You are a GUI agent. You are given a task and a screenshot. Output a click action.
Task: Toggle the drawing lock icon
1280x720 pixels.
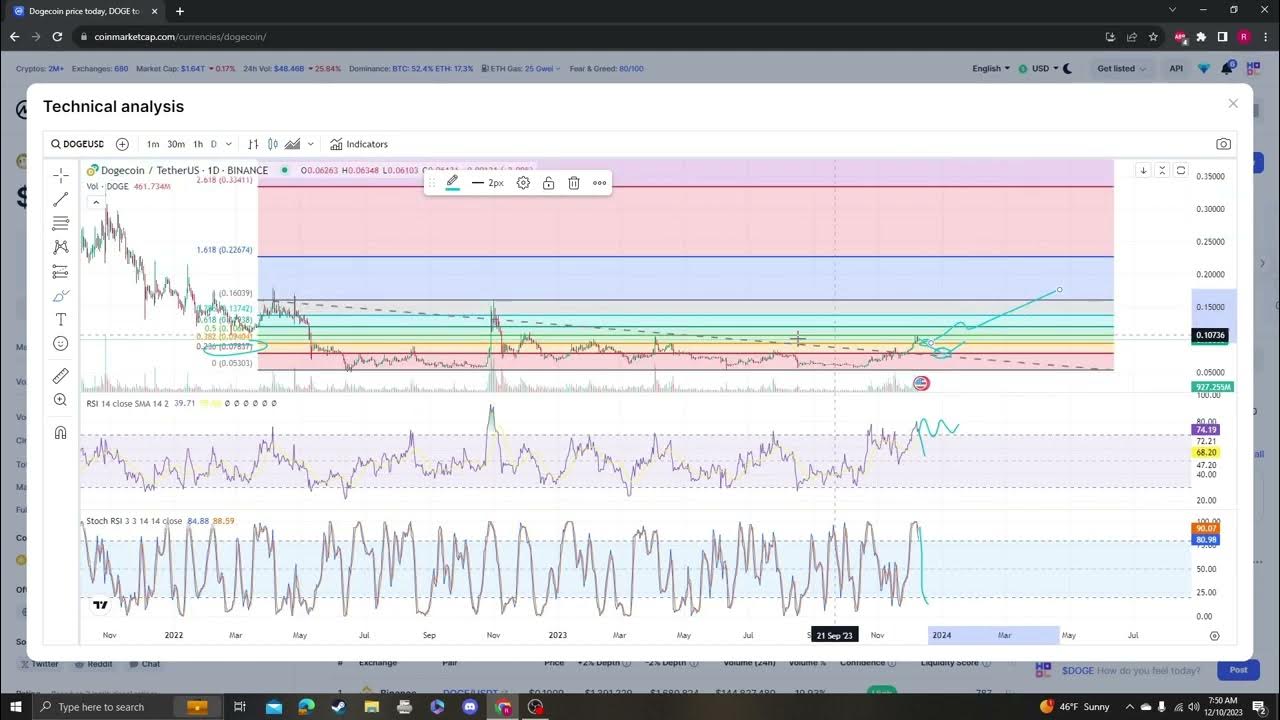(x=549, y=183)
